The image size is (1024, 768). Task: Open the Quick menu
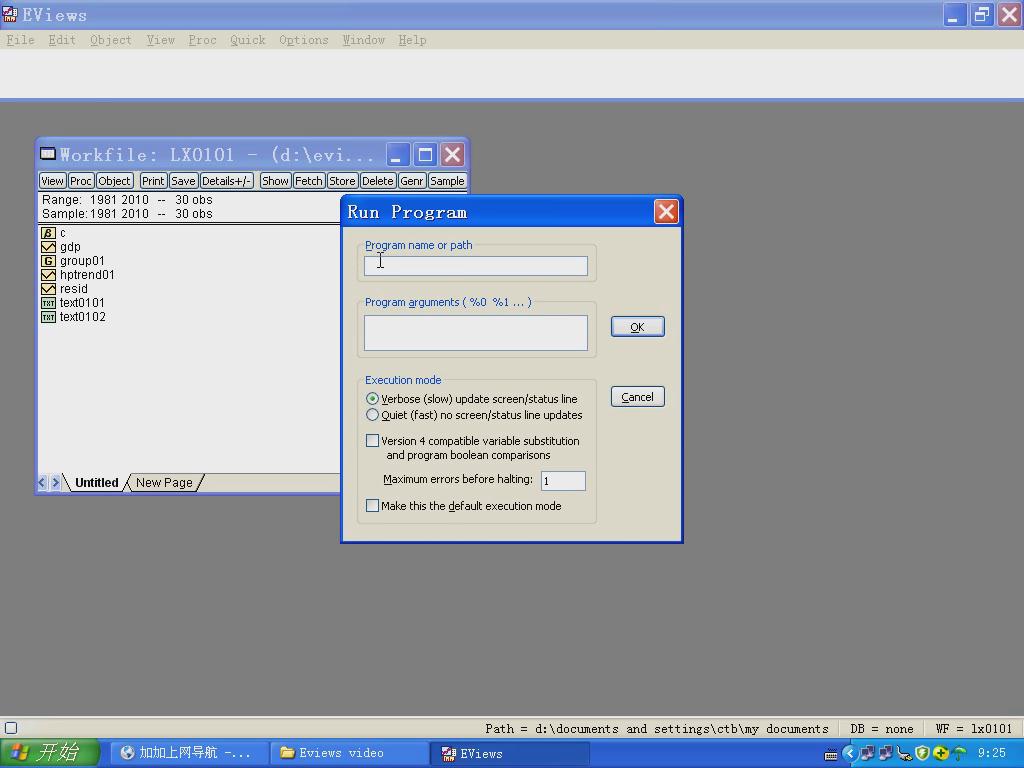click(248, 40)
